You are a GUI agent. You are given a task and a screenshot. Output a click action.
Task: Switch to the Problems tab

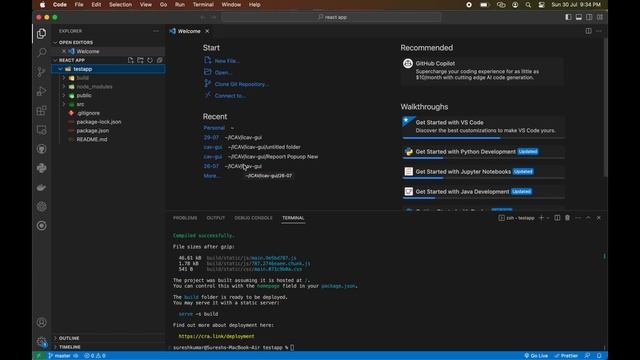click(185, 218)
